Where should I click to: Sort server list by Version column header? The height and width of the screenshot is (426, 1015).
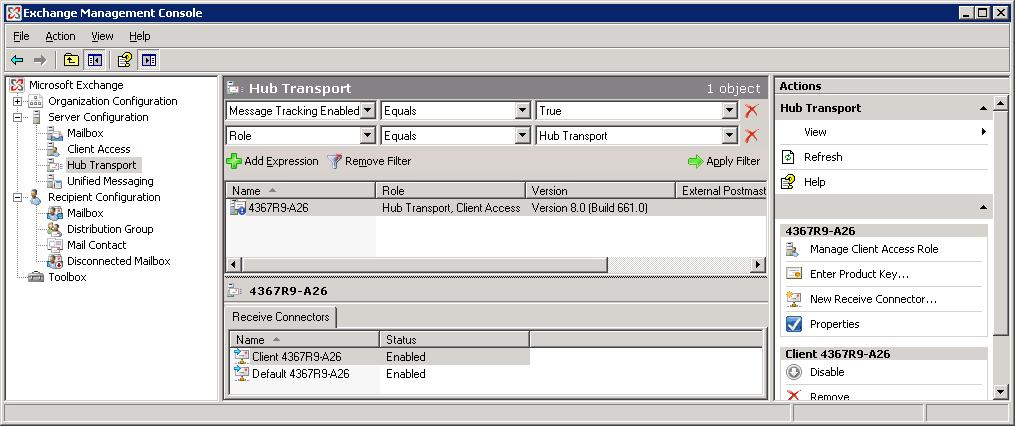(600, 191)
